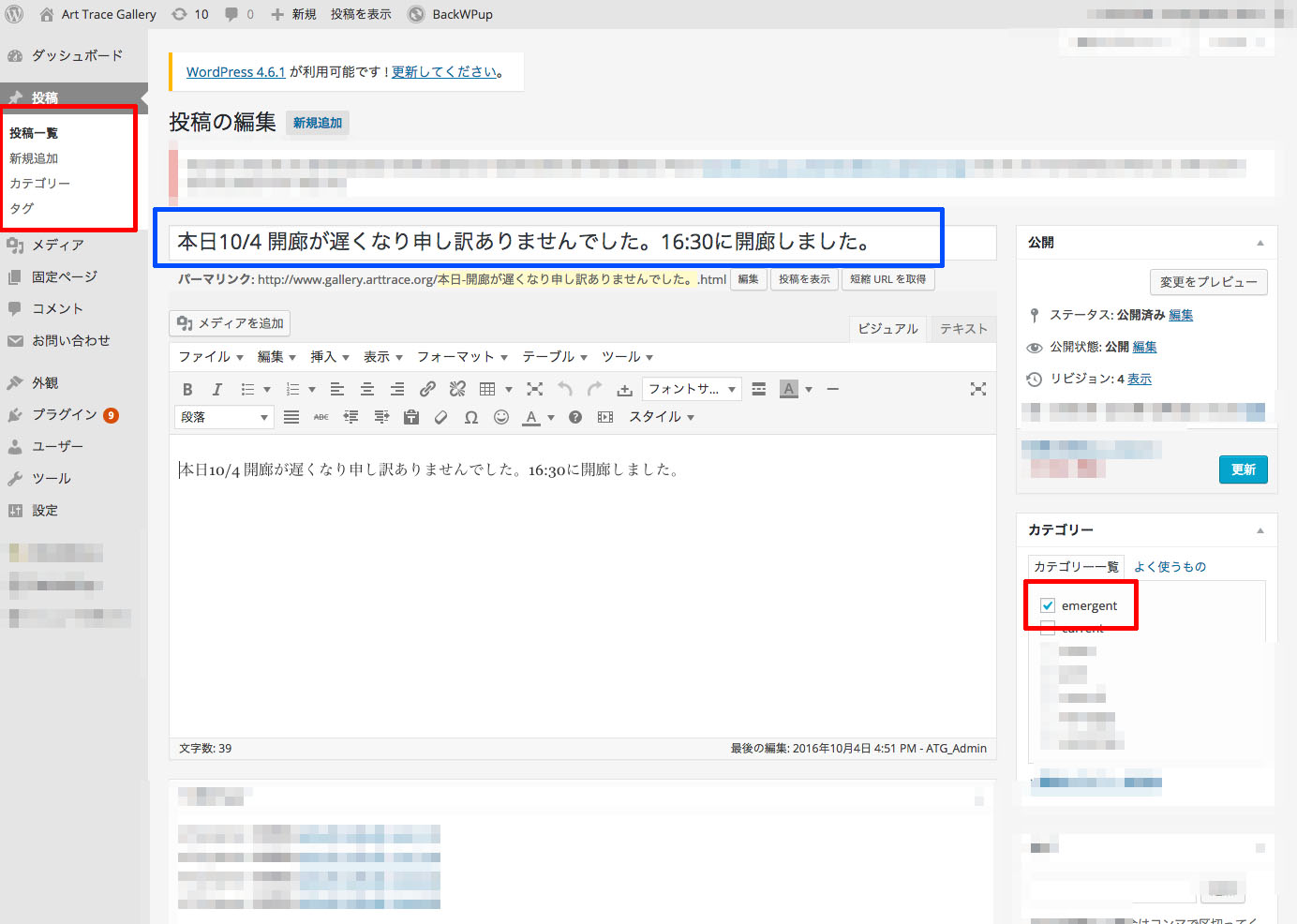The image size is (1297, 924).
Task: Click the remove link icon
Action: point(457,389)
